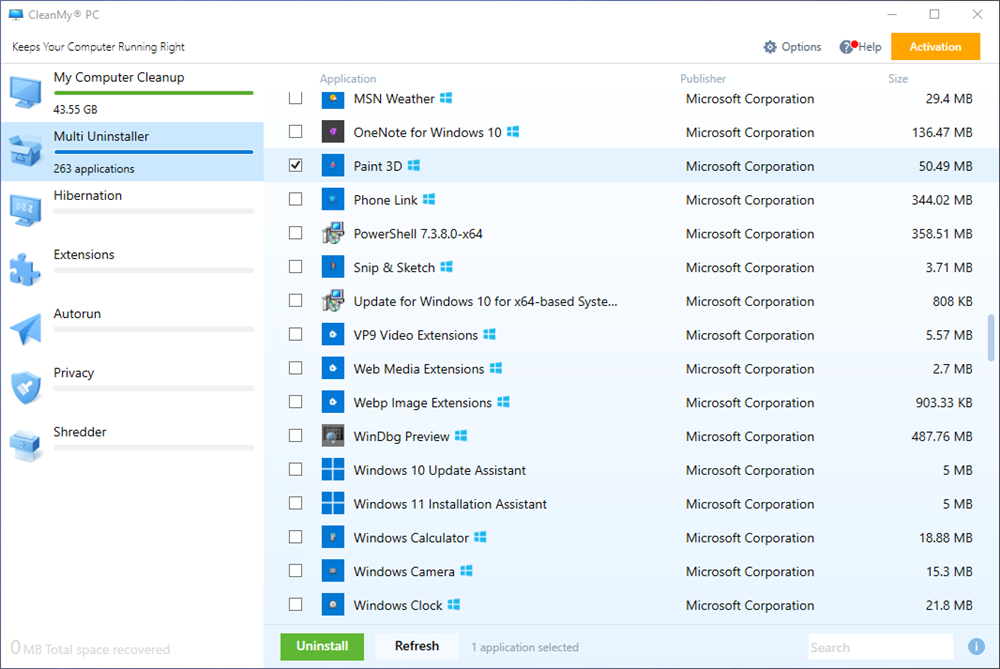Viewport: 1000px width, 669px height.
Task: Open Activation from the top bar
Action: [x=935, y=46]
